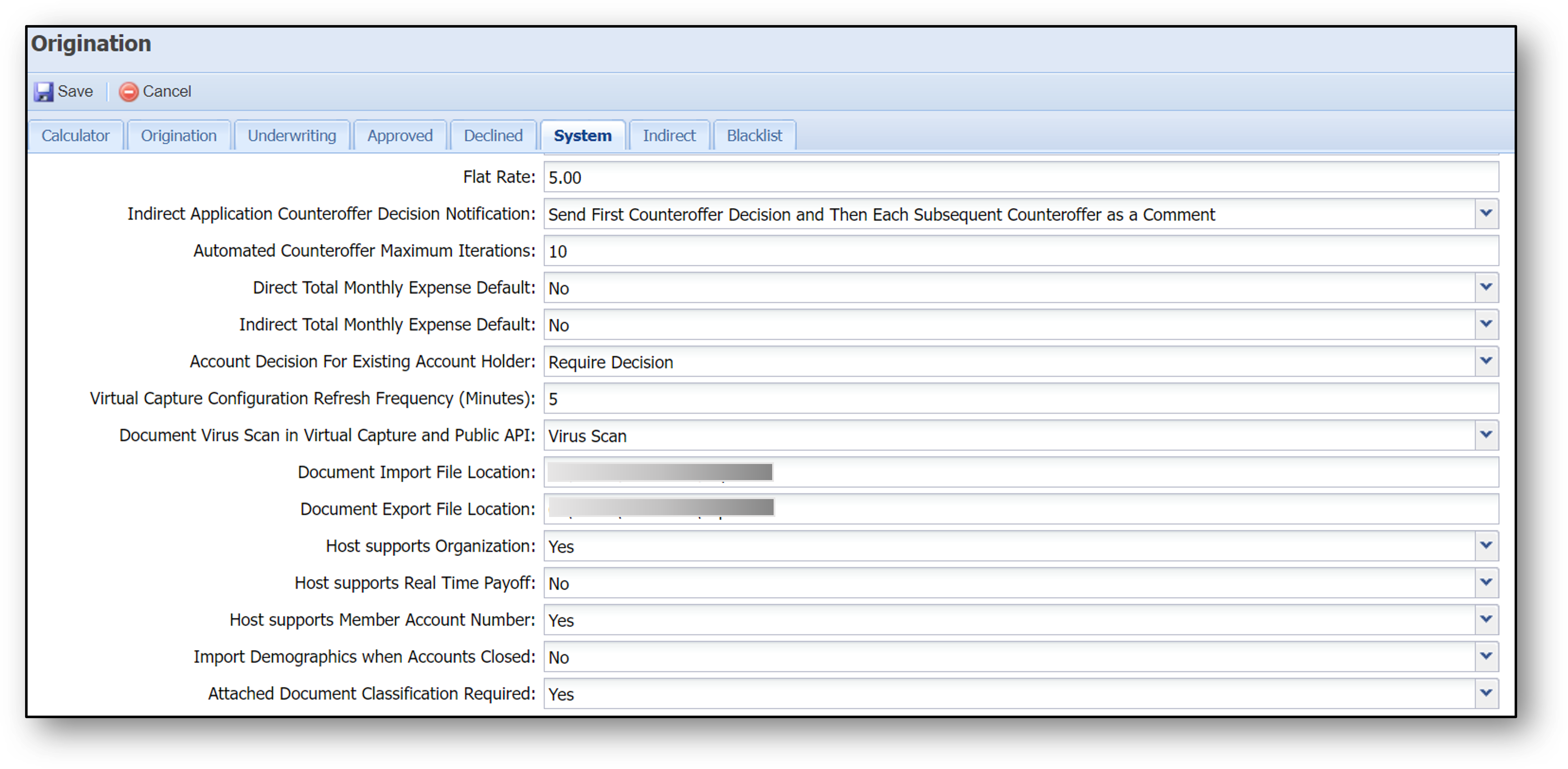
Task: Click the Save floppy disk icon
Action: click(x=43, y=92)
